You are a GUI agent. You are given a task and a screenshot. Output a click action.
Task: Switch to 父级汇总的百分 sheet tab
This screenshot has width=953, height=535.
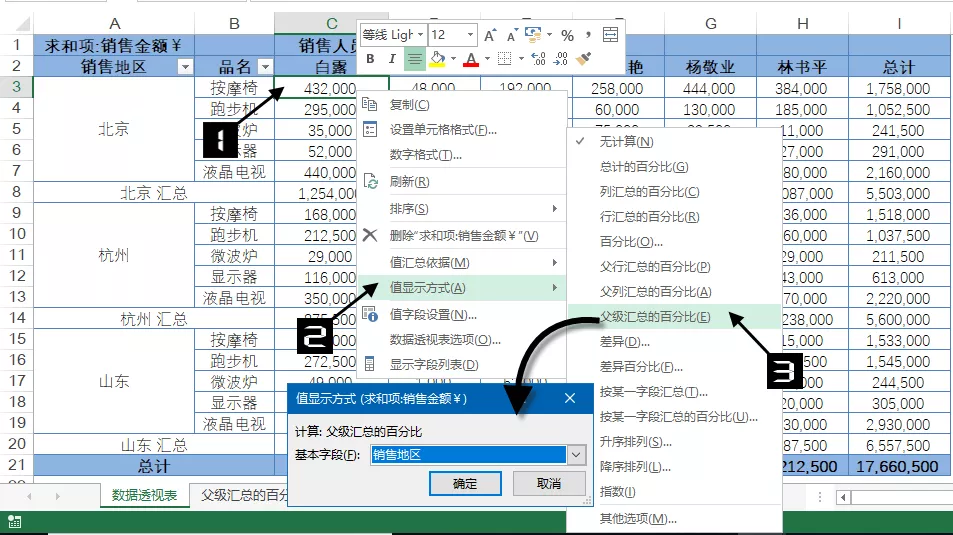tap(243, 495)
